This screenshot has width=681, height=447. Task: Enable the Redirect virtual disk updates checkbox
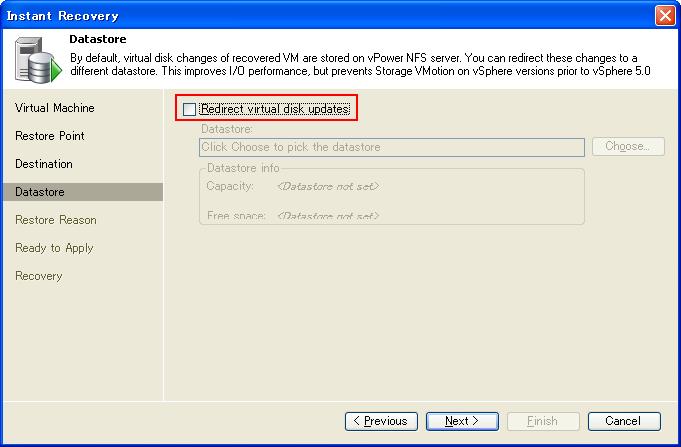point(189,109)
